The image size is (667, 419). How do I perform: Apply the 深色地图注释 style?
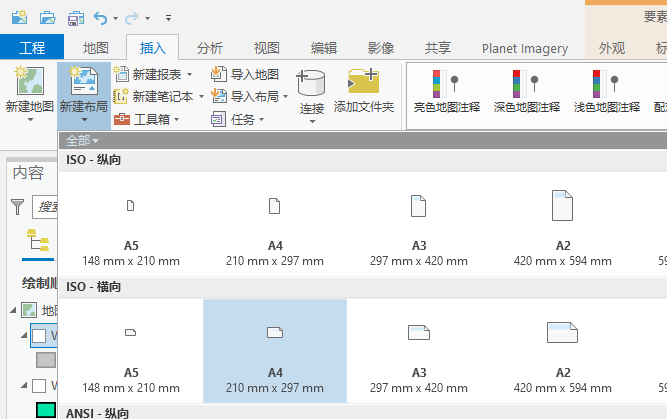[x=527, y=91]
